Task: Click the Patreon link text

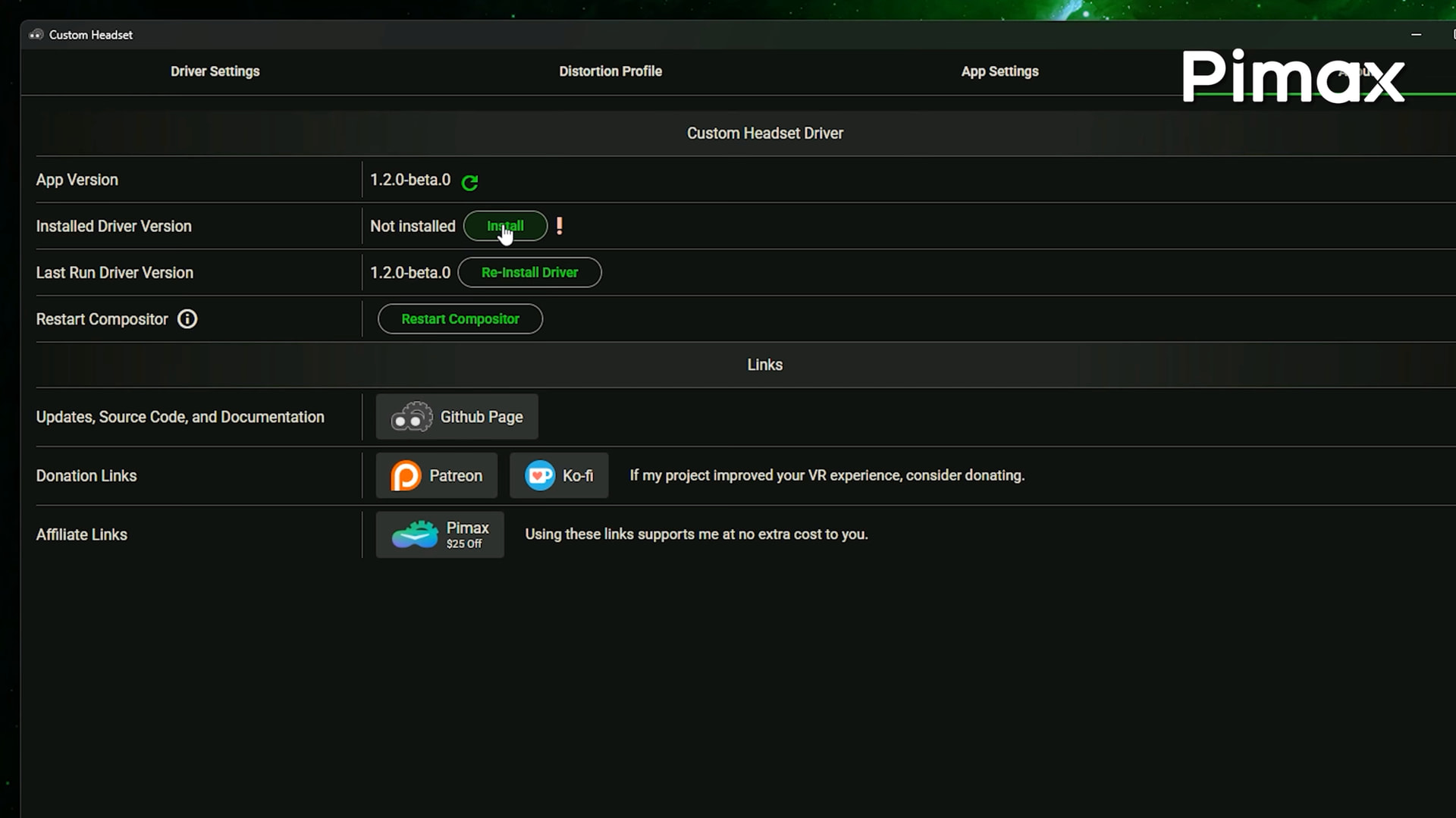Action: (x=456, y=476)
